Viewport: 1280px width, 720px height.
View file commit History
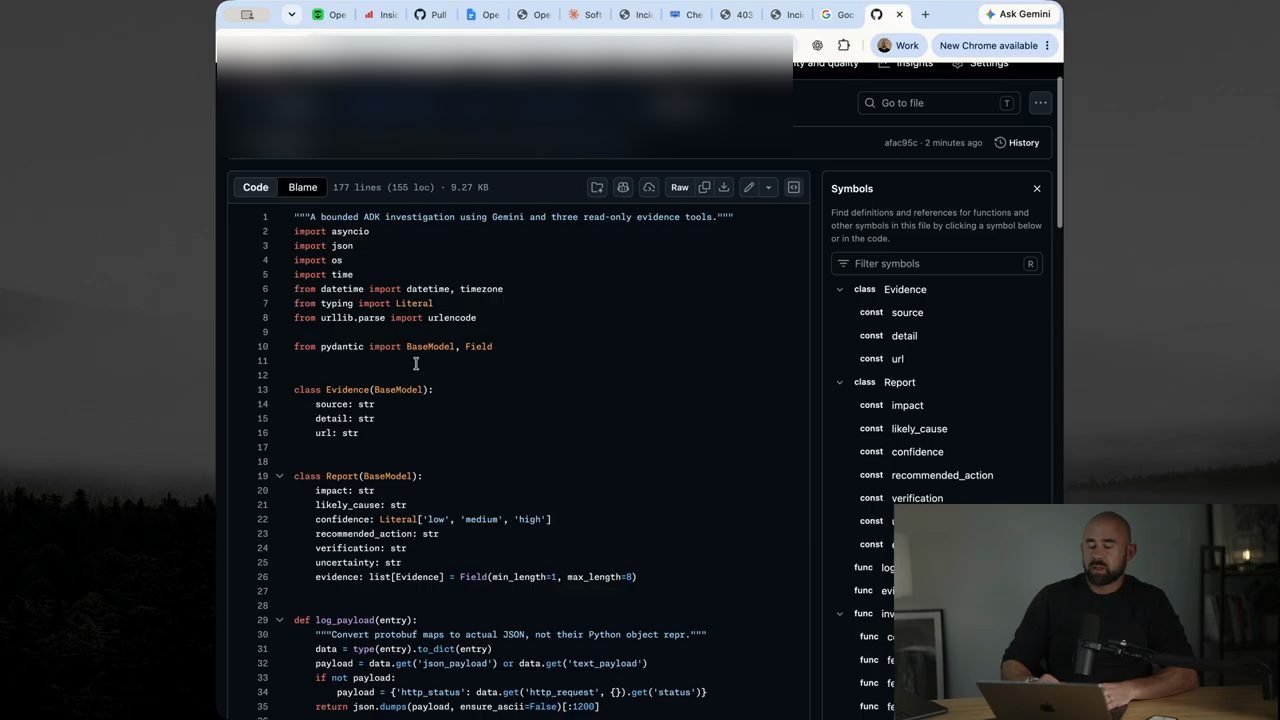(1017, 143)
